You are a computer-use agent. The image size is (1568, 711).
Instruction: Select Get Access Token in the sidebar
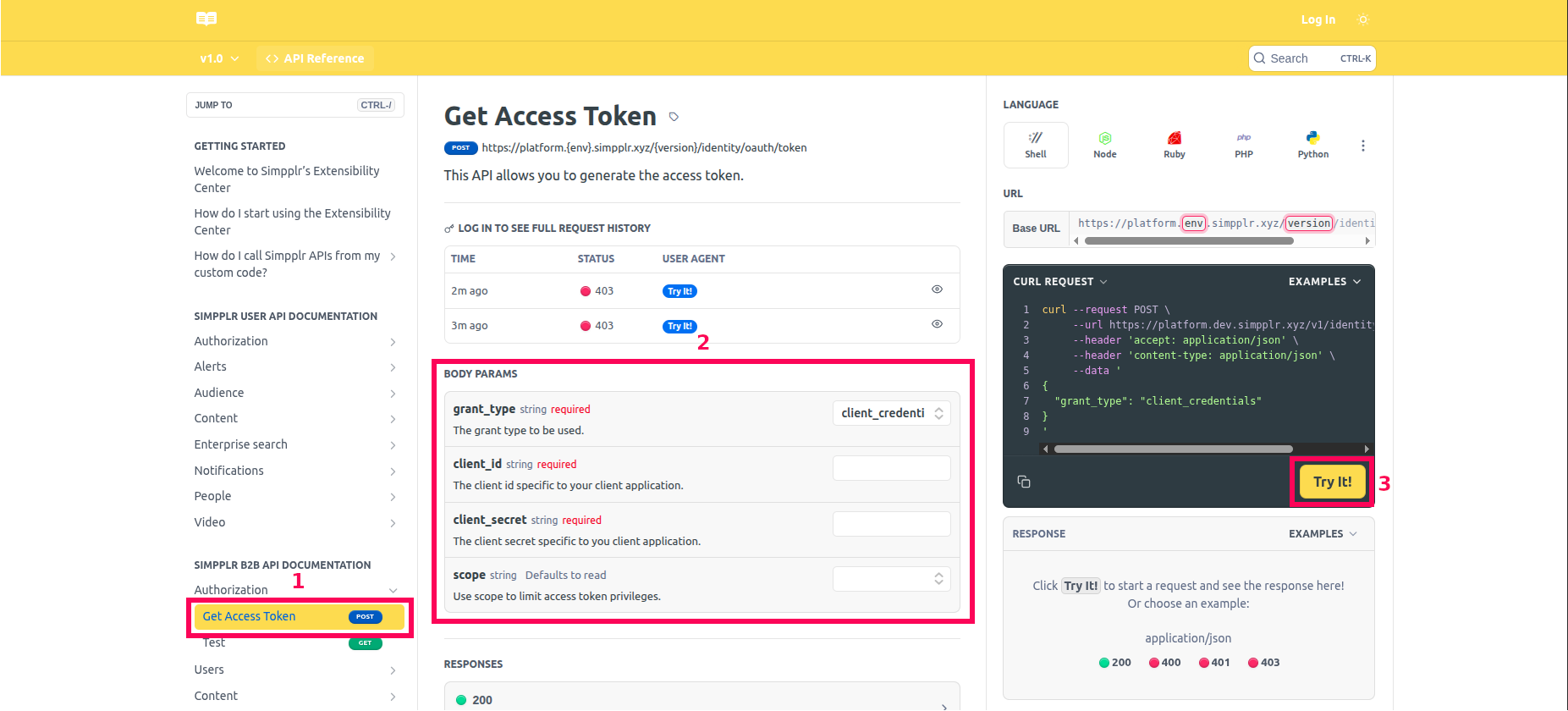click(299, 617)
